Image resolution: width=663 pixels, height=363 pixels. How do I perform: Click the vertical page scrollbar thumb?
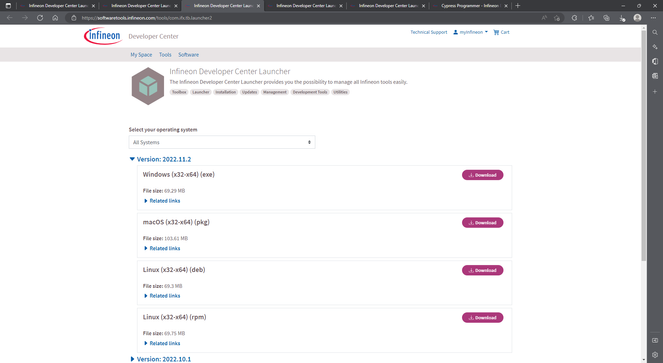click(x=644, y=146)
